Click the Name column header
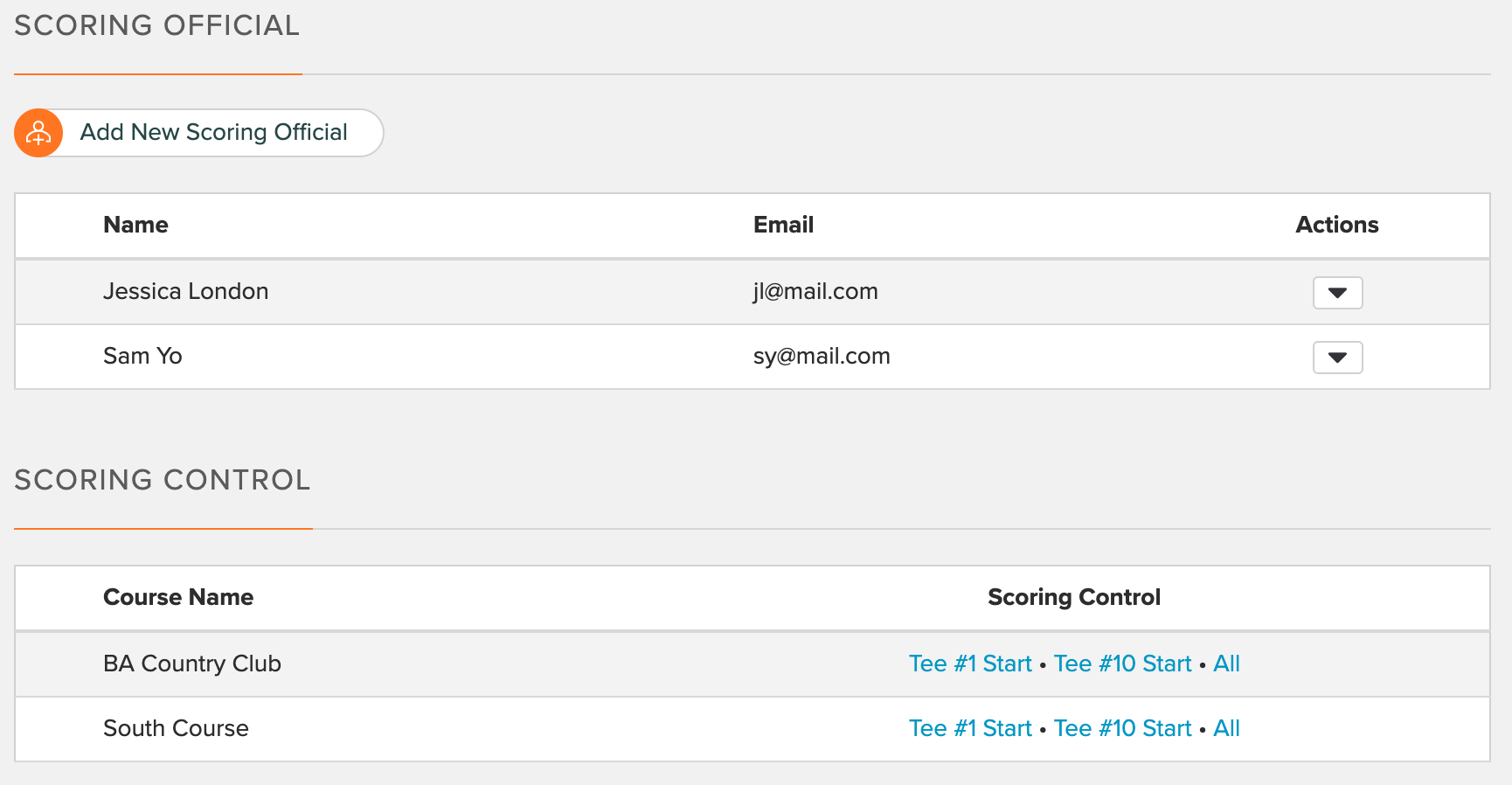The width and height of the screenshot is (1512, 785). coord(135,225)
